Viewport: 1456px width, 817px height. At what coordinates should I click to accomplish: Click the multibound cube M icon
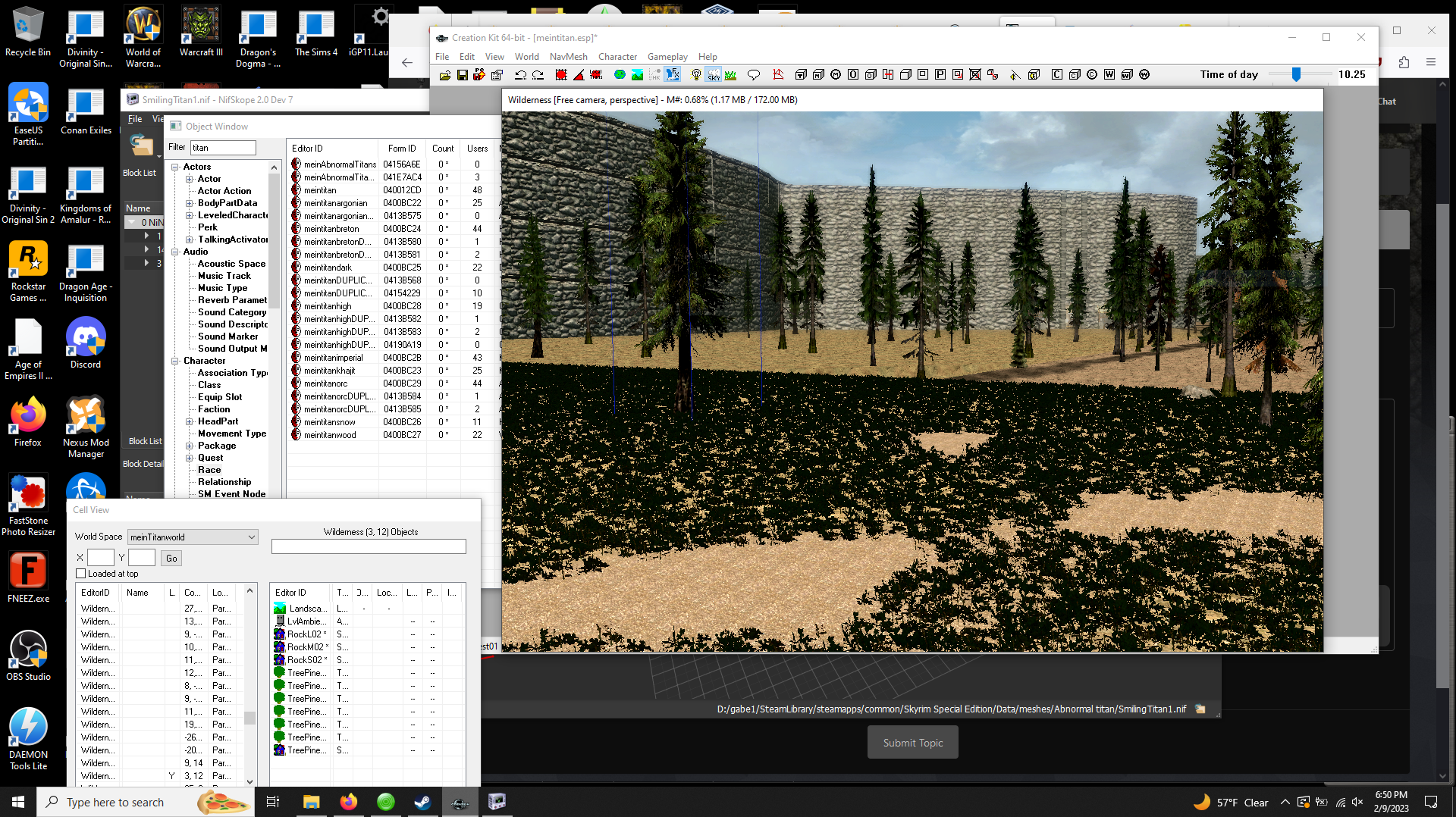coord(818,75)
